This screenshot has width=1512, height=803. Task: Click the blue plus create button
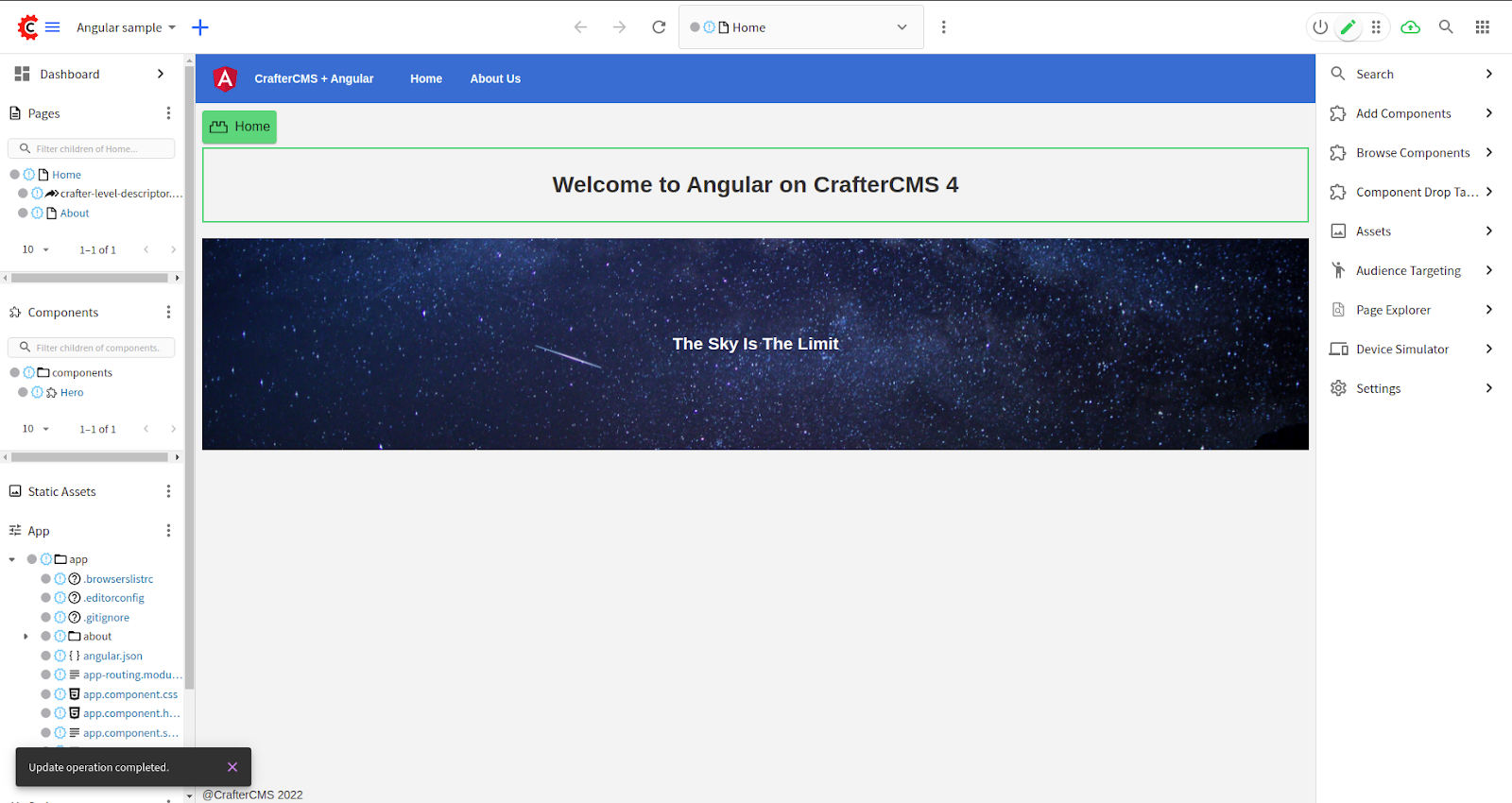[x=200, y=27]
